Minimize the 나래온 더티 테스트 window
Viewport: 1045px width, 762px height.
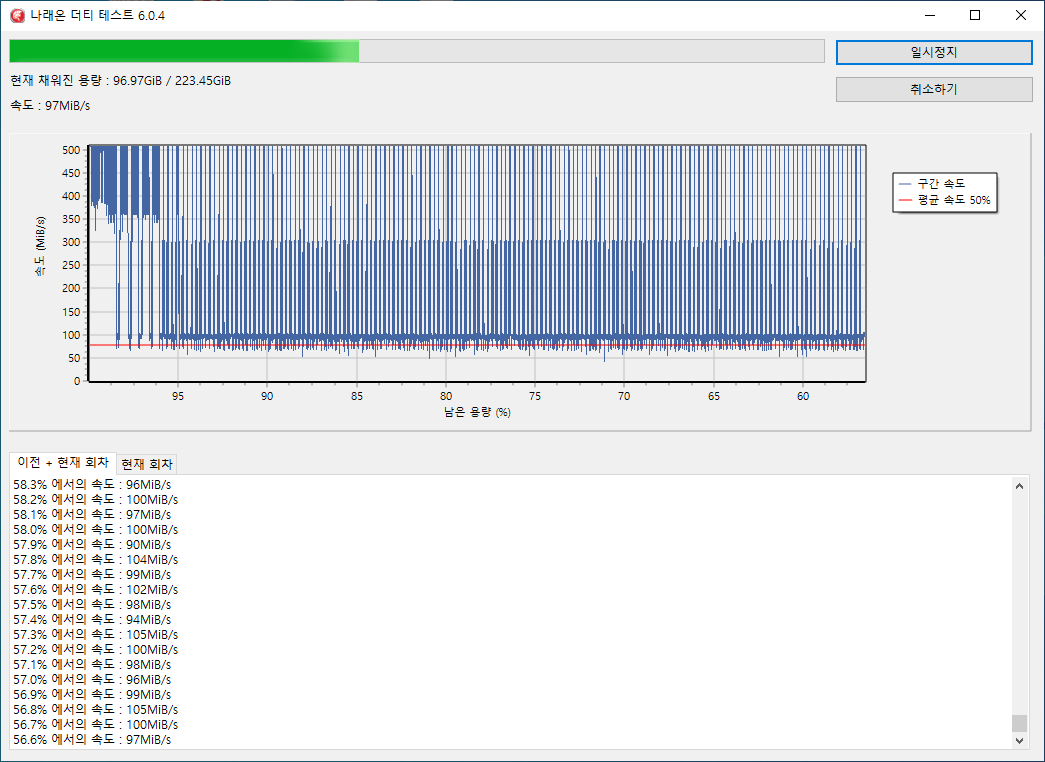929,15
